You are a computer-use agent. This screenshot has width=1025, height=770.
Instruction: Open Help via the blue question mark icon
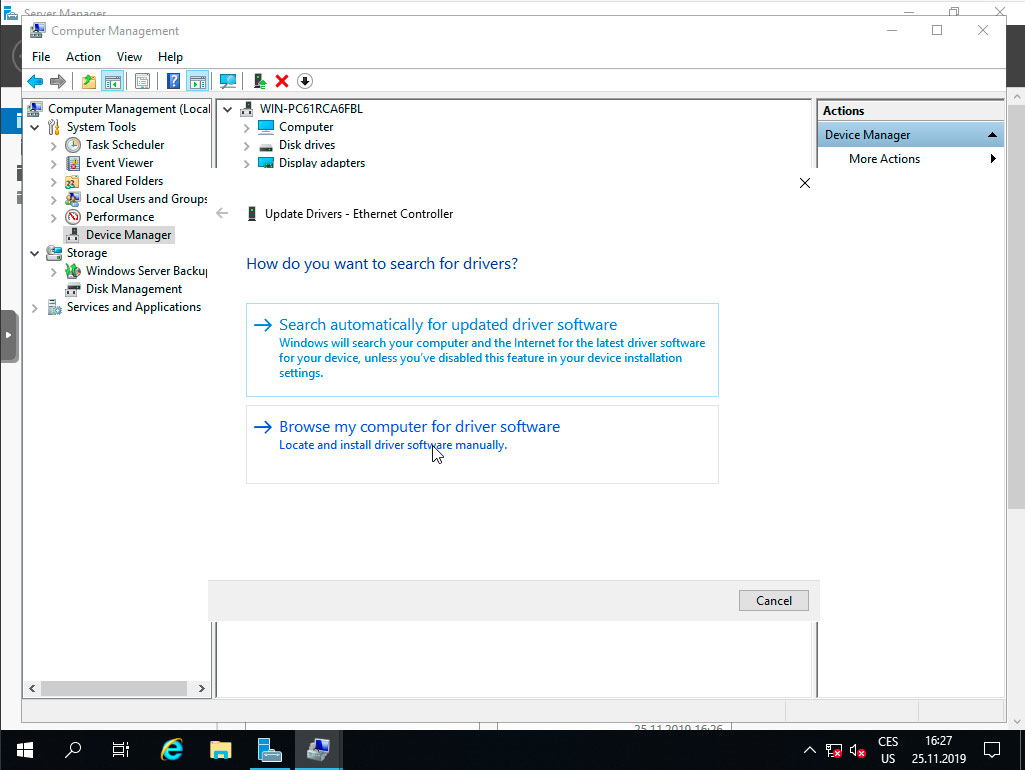(x=173, y=81)
